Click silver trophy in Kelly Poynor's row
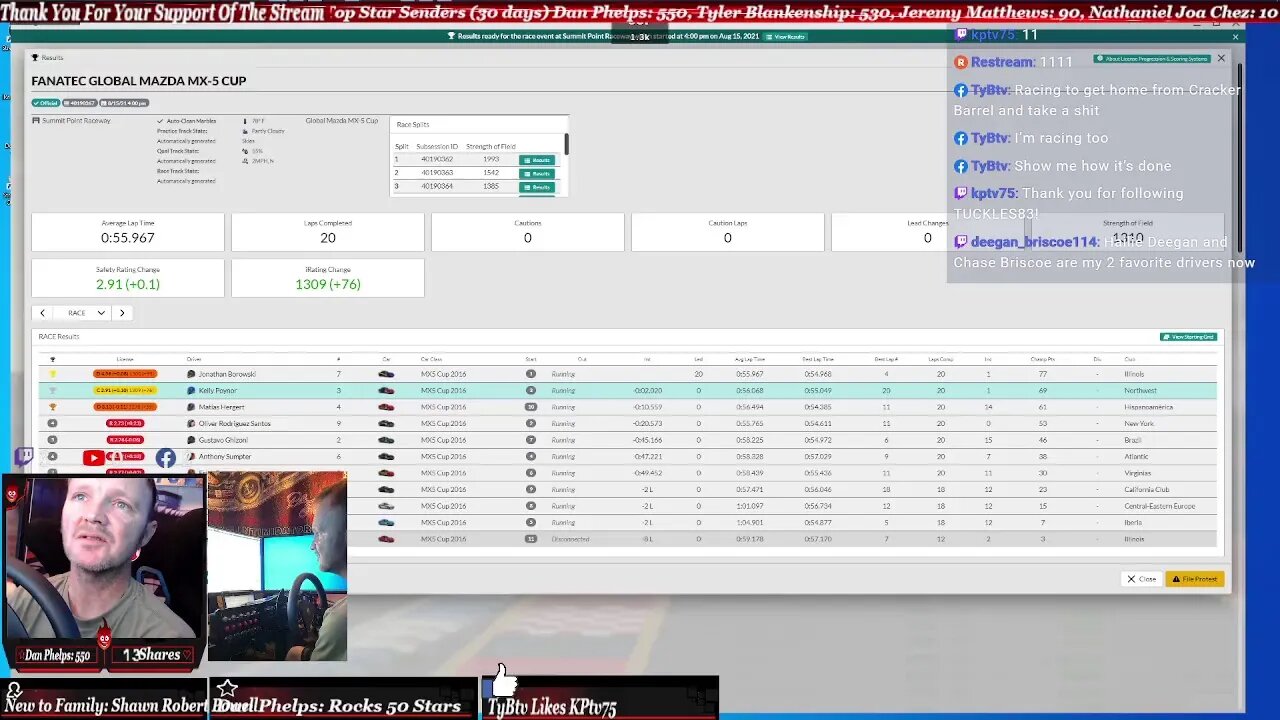Image resolution: width=1280 pixels, height=720 pixels. tap(53, 391)
